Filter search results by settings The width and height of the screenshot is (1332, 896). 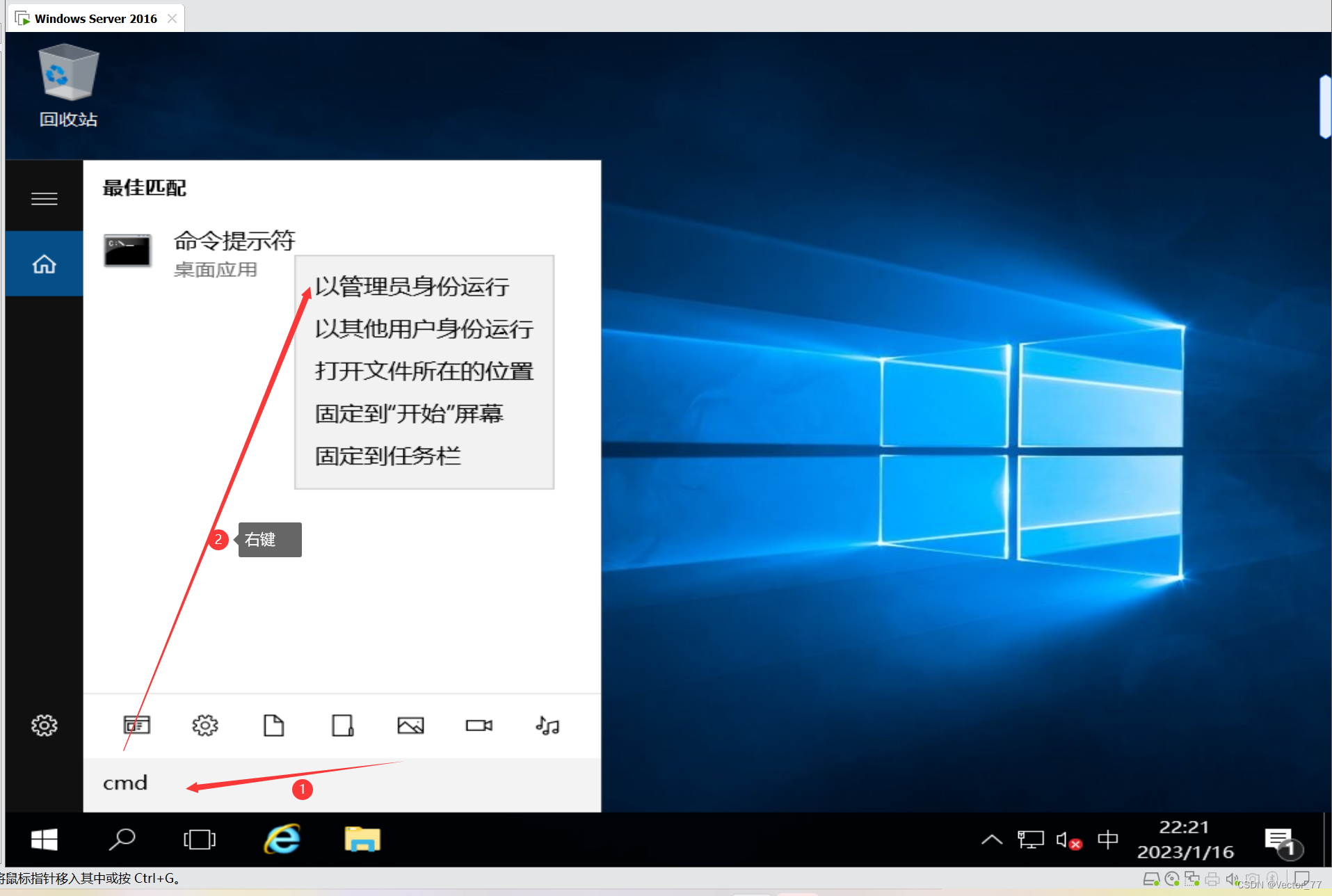tap(205, 726)
